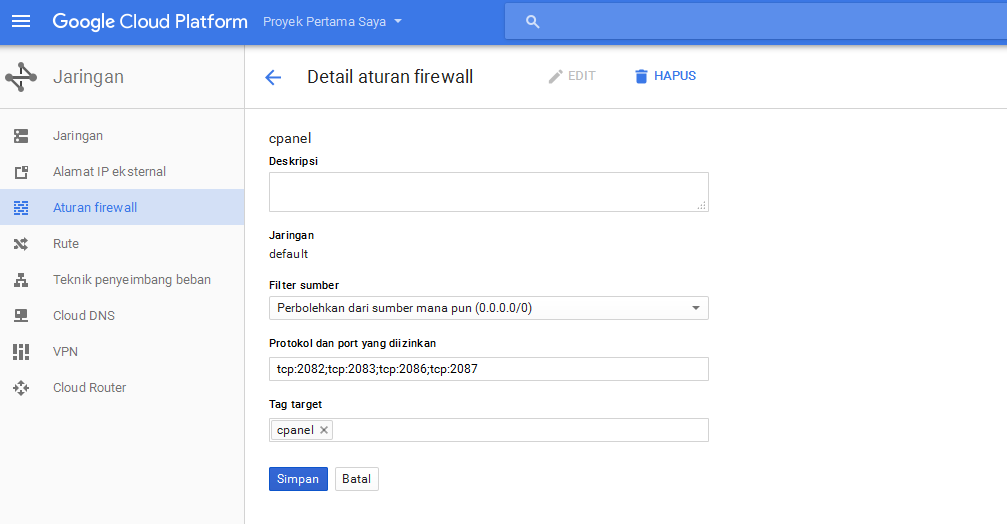
Task: Remove the cpanel target tag
Action: 323,430
